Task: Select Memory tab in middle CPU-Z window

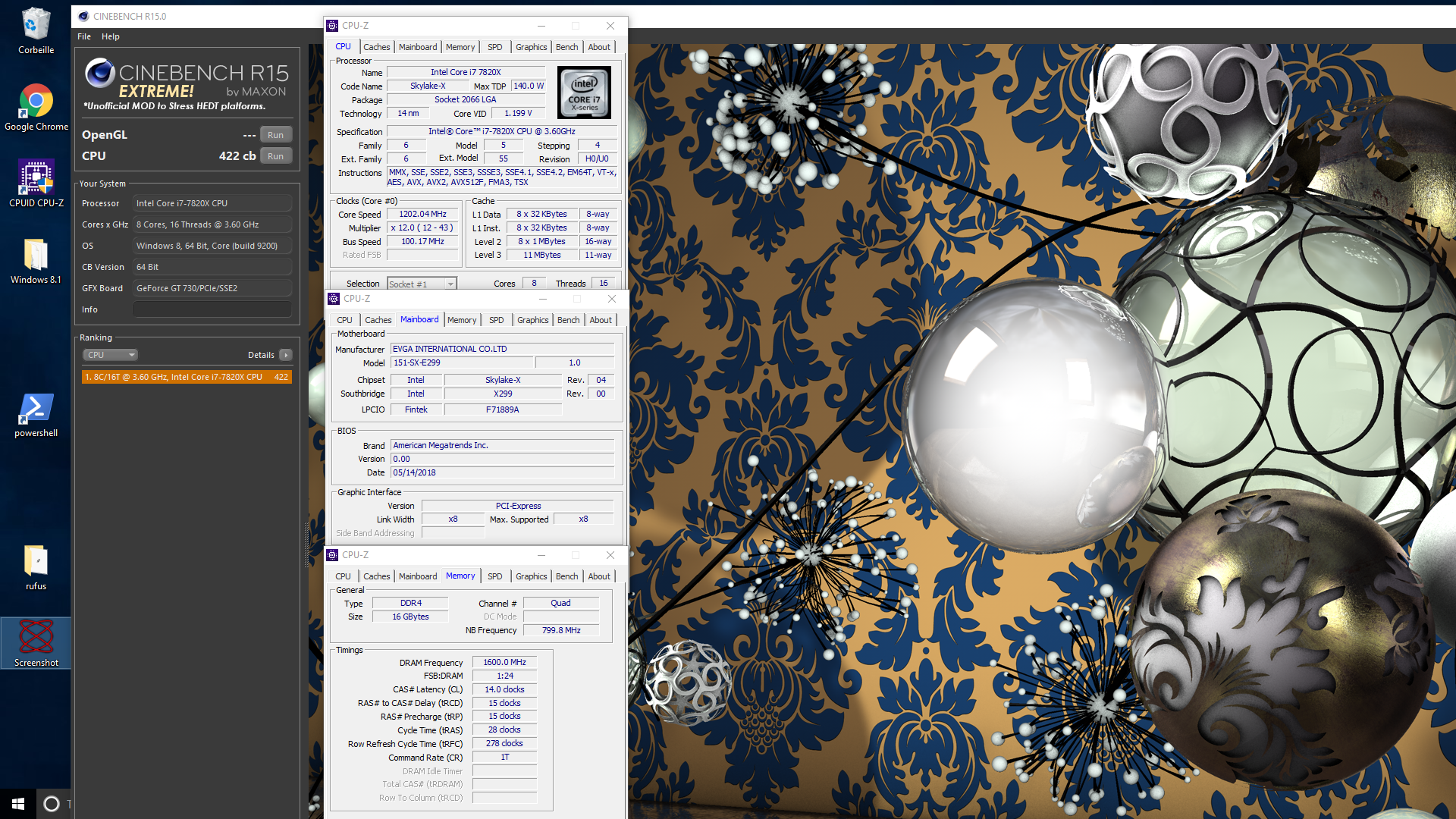Action: point(462,320)
